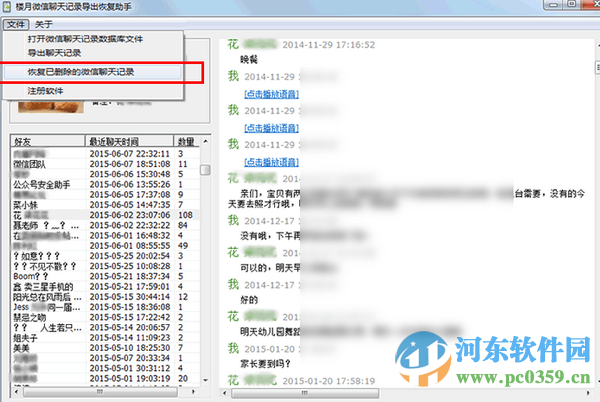Click 恢复已删除的微信聊天记录 menu item
Viewport: 600px width, 402px height.
pyautogui.click(x=93, y=72)
